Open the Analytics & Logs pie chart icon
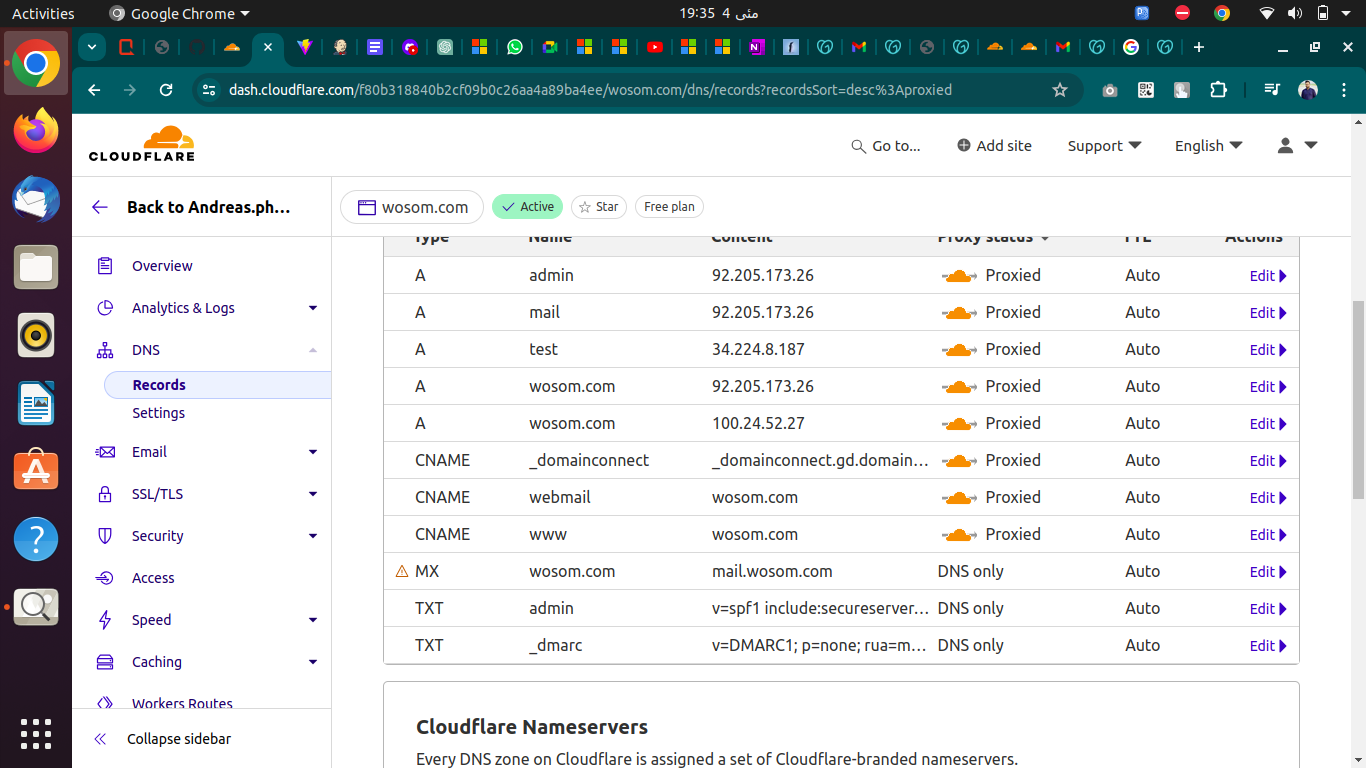 pyautogui.click(x=105, y=308)
